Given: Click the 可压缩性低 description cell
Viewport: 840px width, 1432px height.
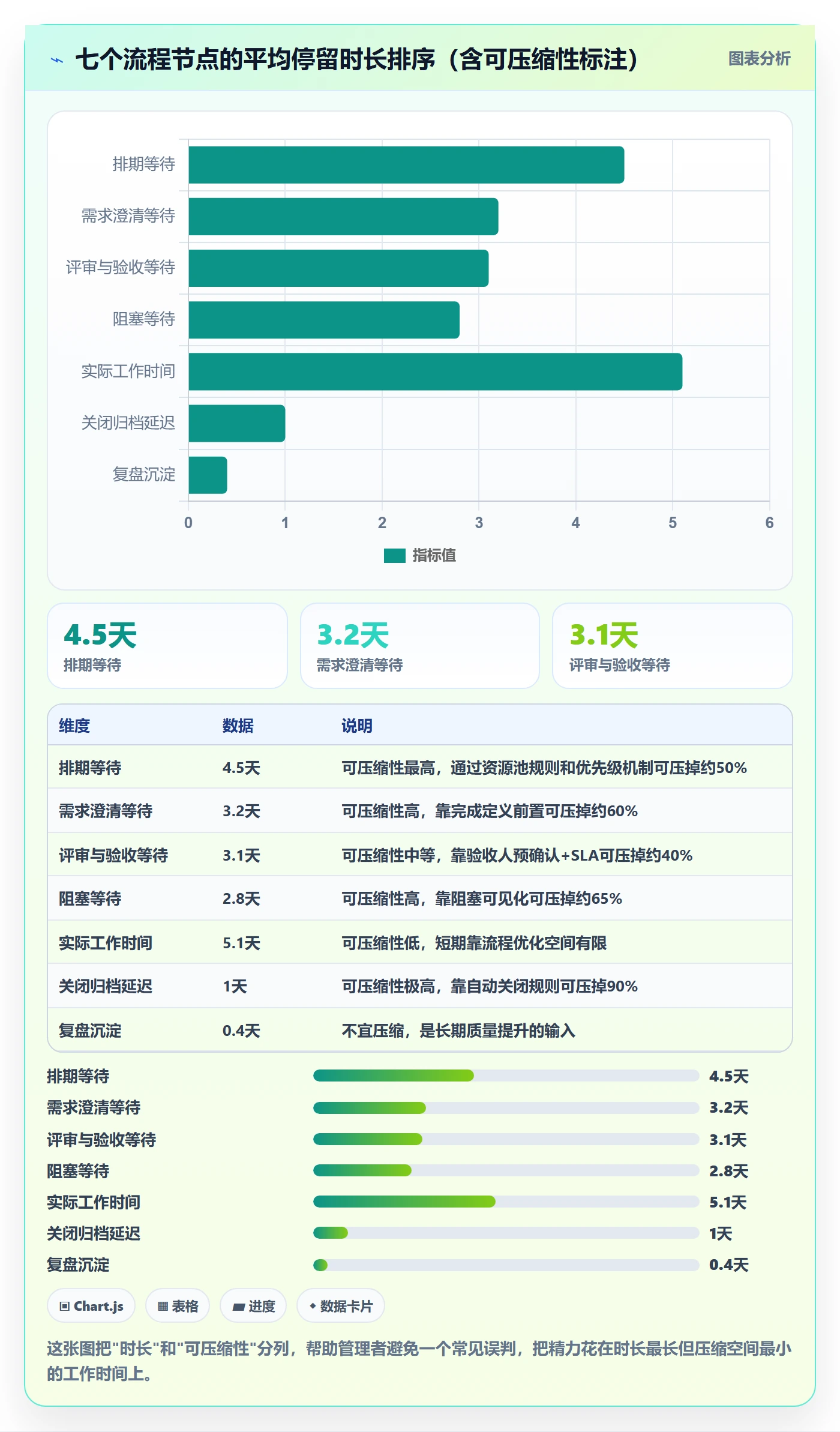Looking at the screenshot, I should tap(474, 943).
